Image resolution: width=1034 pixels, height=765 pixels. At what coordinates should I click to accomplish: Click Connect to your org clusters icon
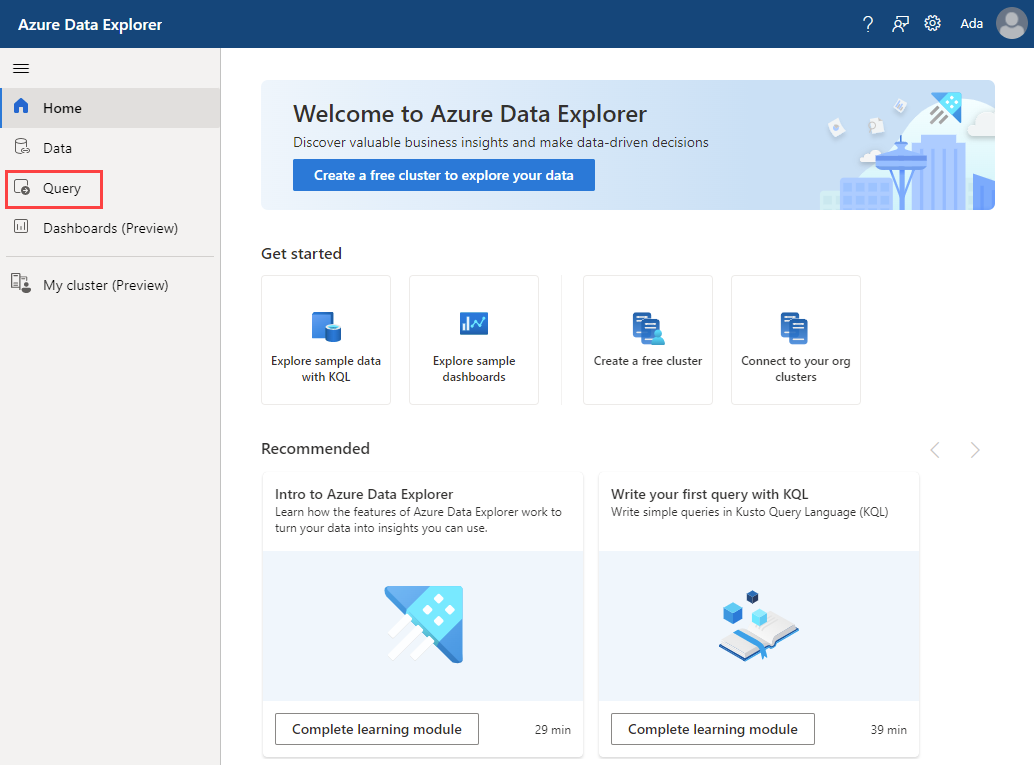point(795,328)
